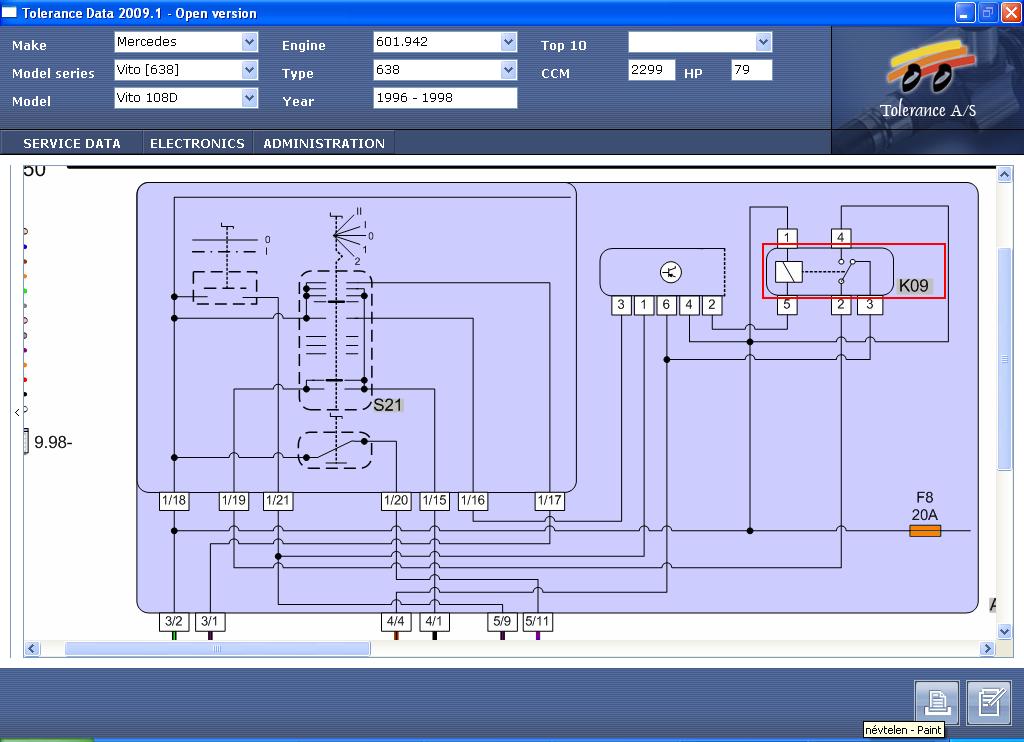
Task: Click the K09 relay label
Action: tap(913, 285)
